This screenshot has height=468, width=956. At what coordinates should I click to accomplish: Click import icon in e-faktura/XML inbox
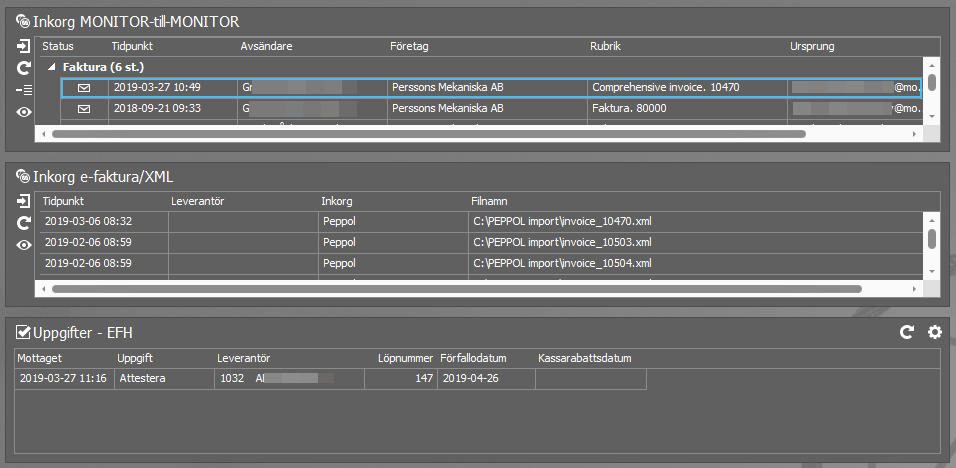[x=25, y=201]
